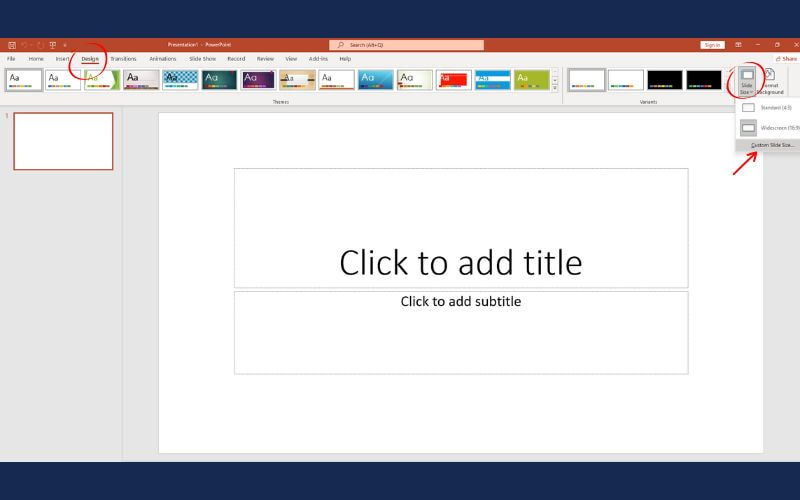Select the solid black variant swatch
This screenshot has width=800, height=500.
tap(664, 80)
